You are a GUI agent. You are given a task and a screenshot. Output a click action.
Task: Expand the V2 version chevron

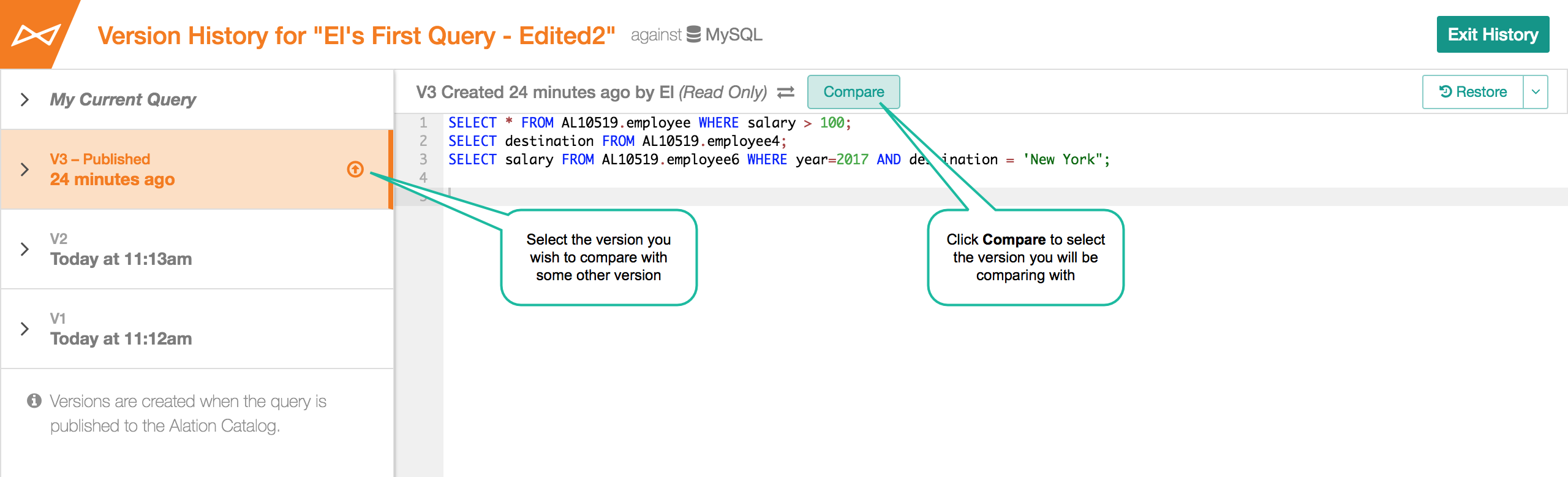click(24, 249)
